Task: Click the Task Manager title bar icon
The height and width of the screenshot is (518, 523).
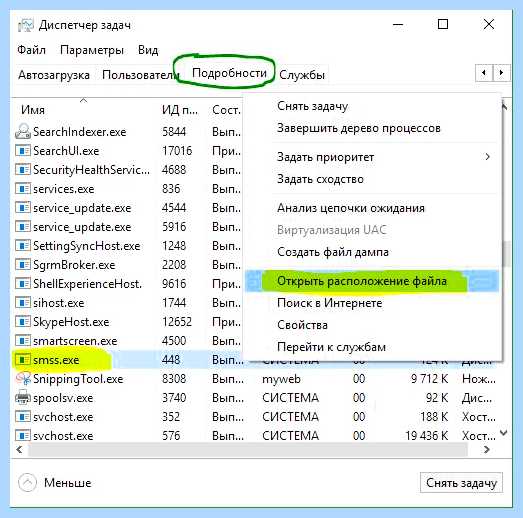Action: click(x=26, y=25)
